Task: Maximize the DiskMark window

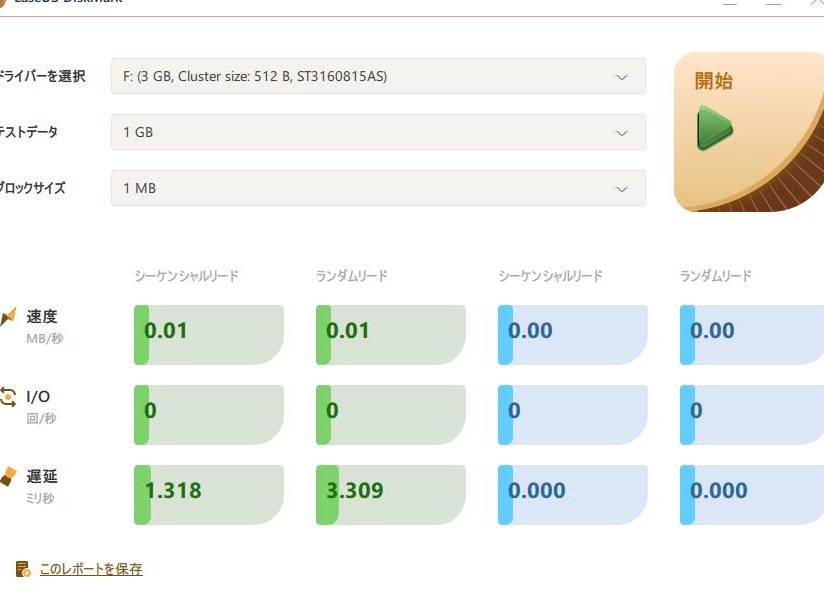Action: [773, 3]
